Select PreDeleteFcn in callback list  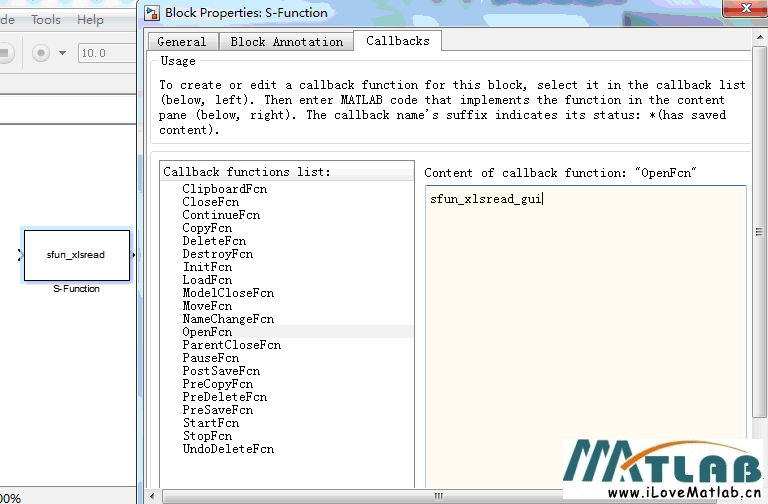point(225,397)
